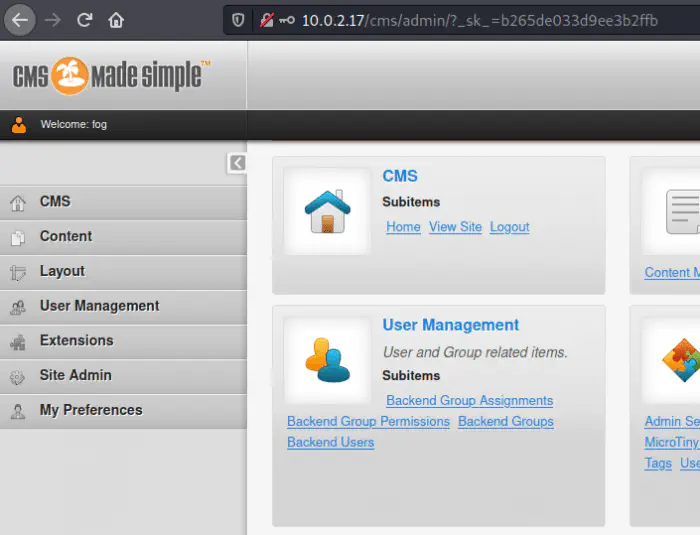Click the User Management people icon
700x535 pixels.
click(x=327, y=360)
